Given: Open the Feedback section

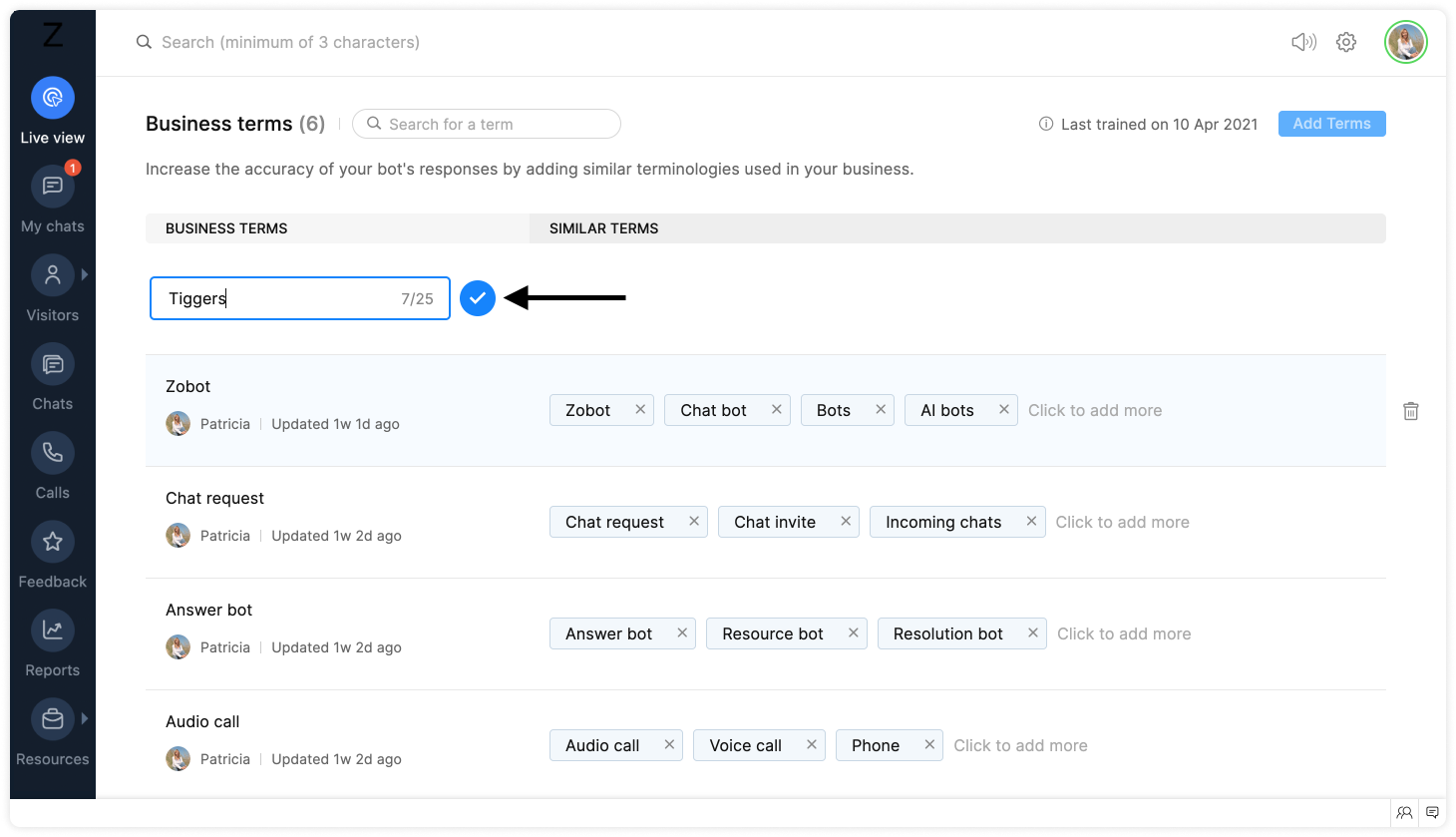Looking at the screenshot, I should [53, 543].
